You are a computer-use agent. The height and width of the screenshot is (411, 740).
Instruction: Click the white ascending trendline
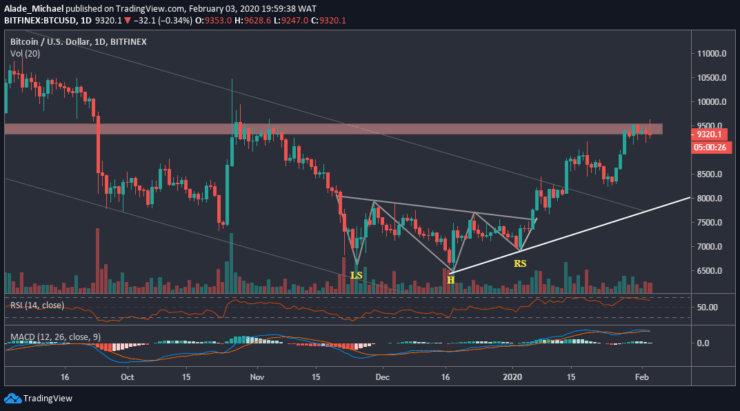[571, 235]
